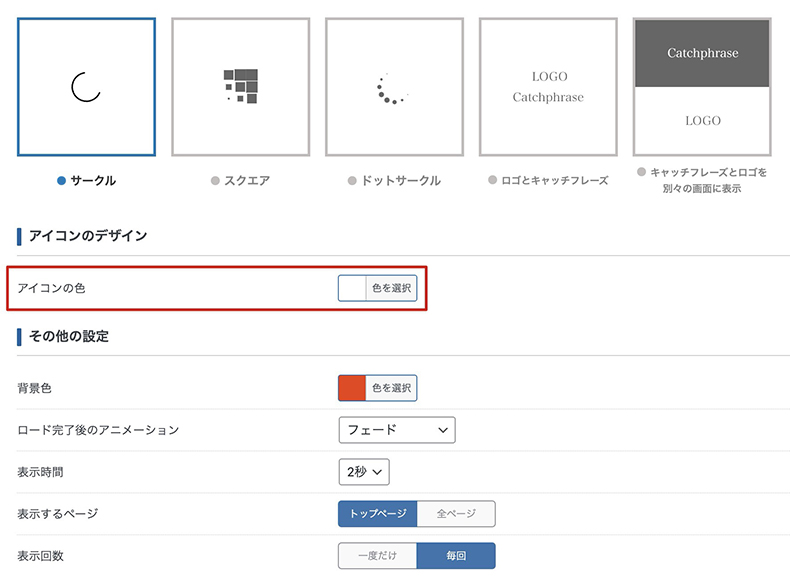The image size is (790, 587).
Task: Click 色を選択 button for 背景色
Action: [x=391, y=388]
